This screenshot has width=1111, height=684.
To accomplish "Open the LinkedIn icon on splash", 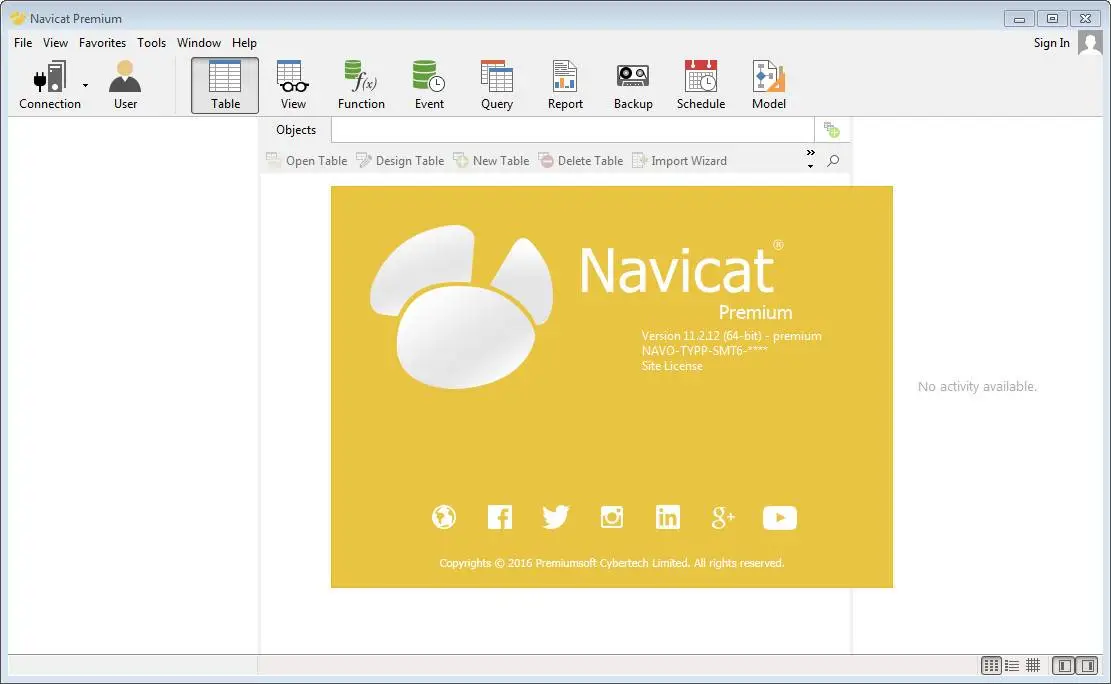I will (667, 517).
